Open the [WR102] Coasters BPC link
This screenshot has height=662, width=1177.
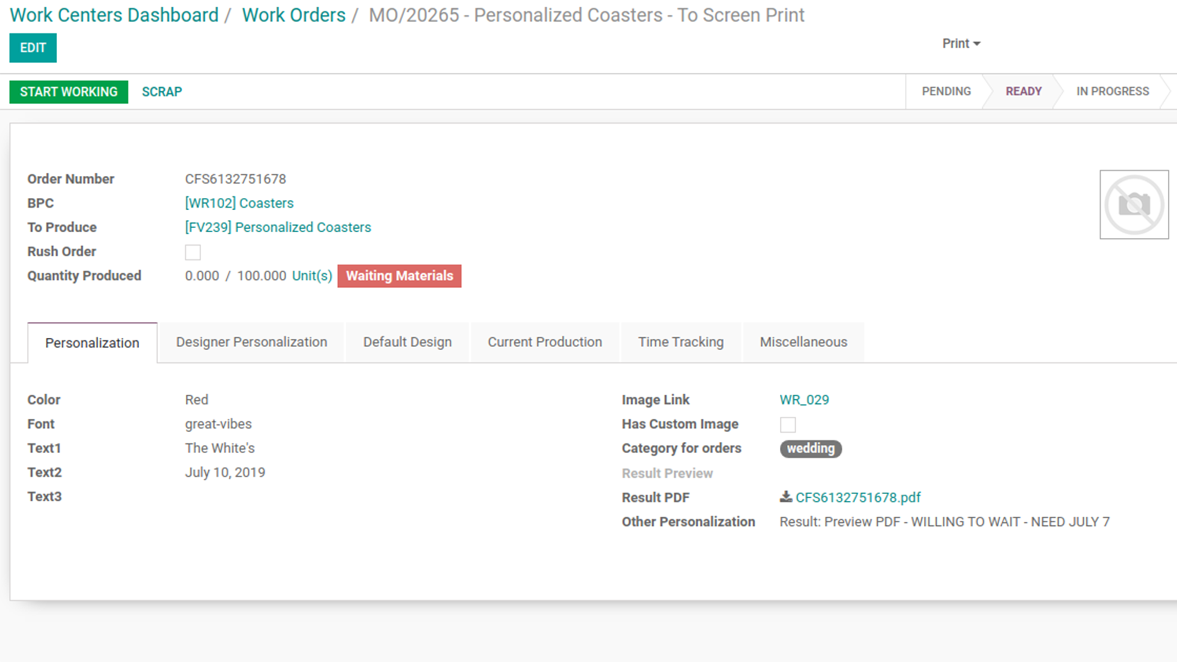239,203
